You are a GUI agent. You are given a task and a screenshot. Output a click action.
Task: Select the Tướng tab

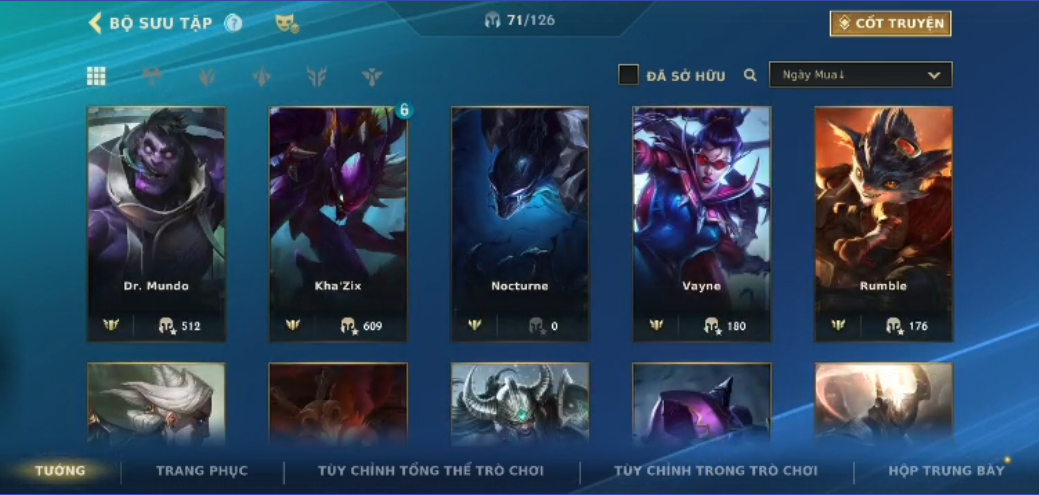(60, 470)
